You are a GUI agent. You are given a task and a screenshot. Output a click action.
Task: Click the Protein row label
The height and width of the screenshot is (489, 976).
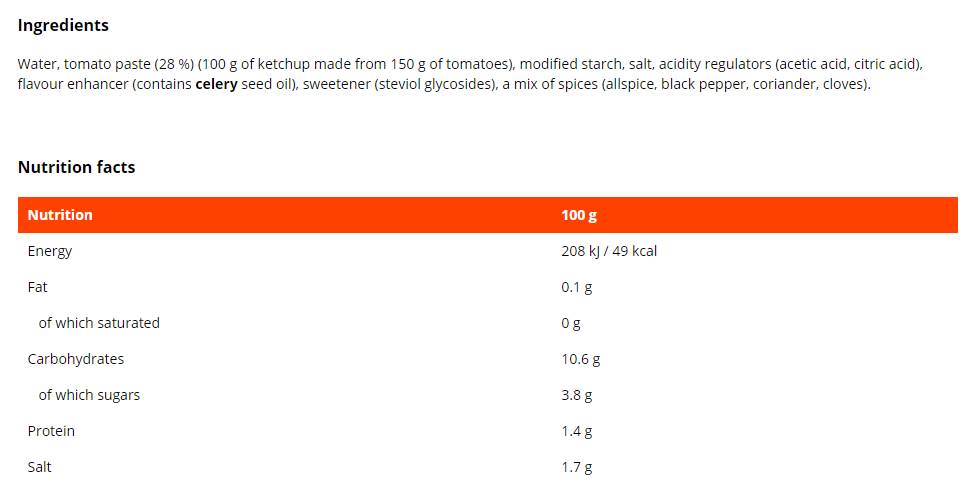pyautogui.click(x=51, y=431)
